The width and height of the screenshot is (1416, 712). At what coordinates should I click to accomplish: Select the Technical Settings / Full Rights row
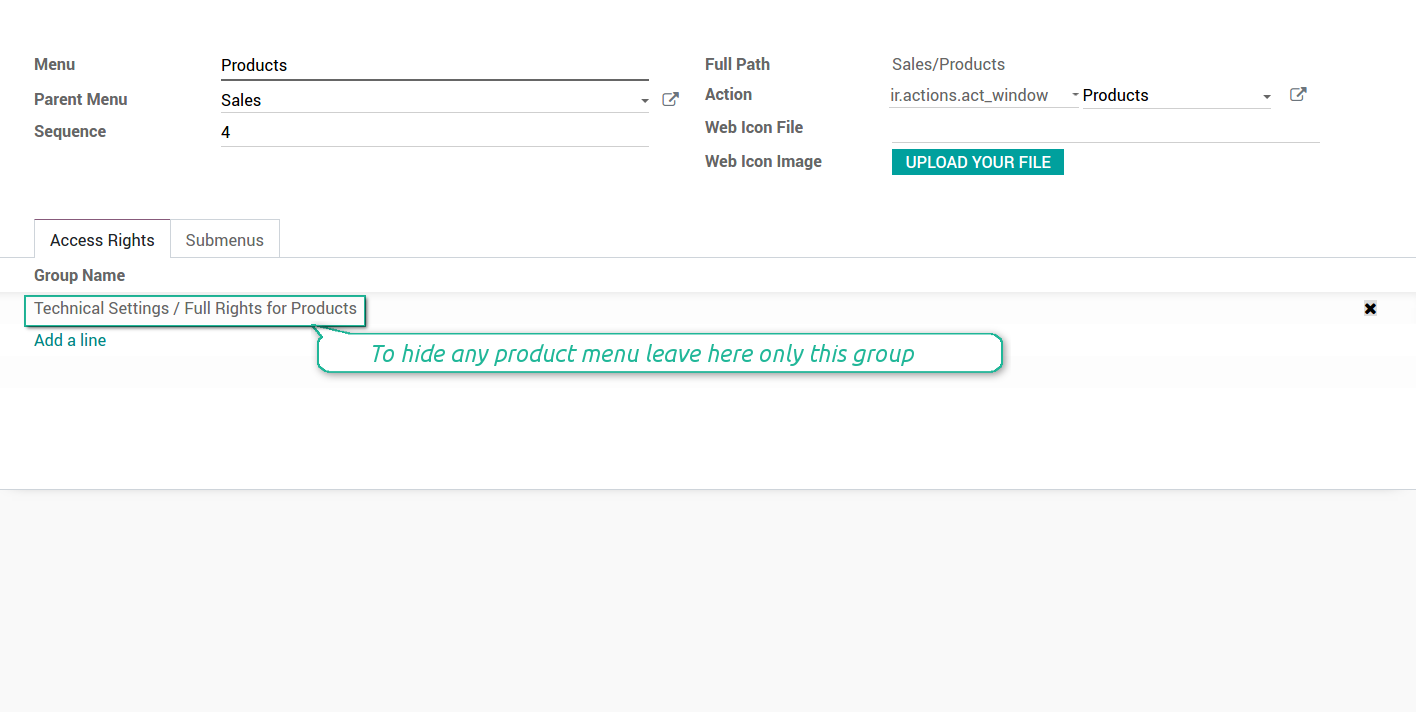[196, 309]
